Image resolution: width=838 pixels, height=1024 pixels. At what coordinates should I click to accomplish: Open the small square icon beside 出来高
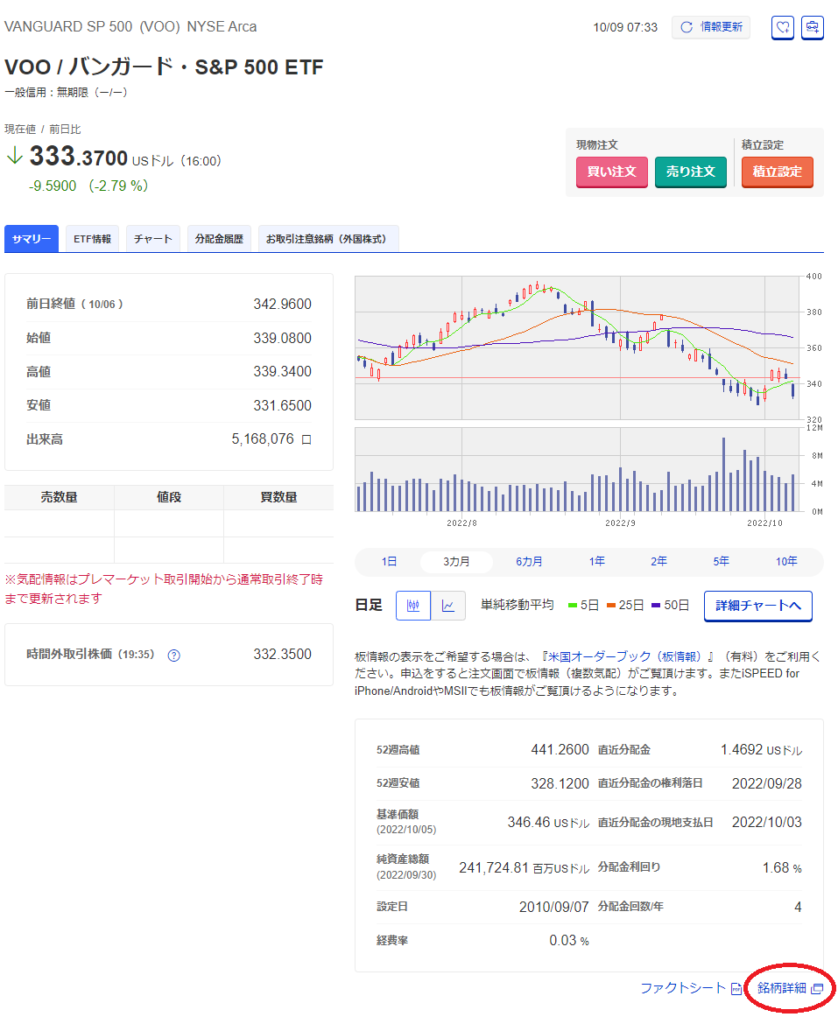[306, 440]
